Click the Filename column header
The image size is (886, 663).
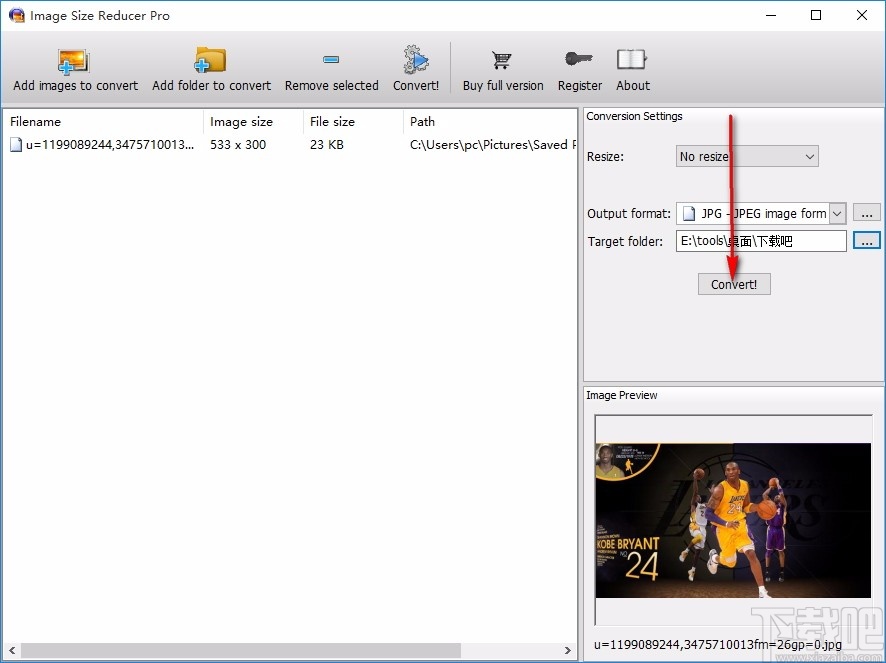[35, 121]
